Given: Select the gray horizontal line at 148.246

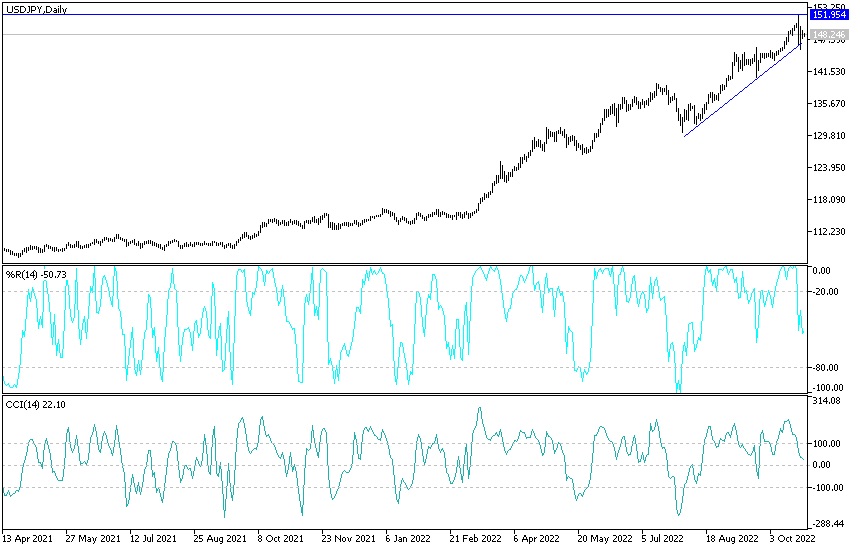Looking at the screenshot, I should tap(405, 35).
